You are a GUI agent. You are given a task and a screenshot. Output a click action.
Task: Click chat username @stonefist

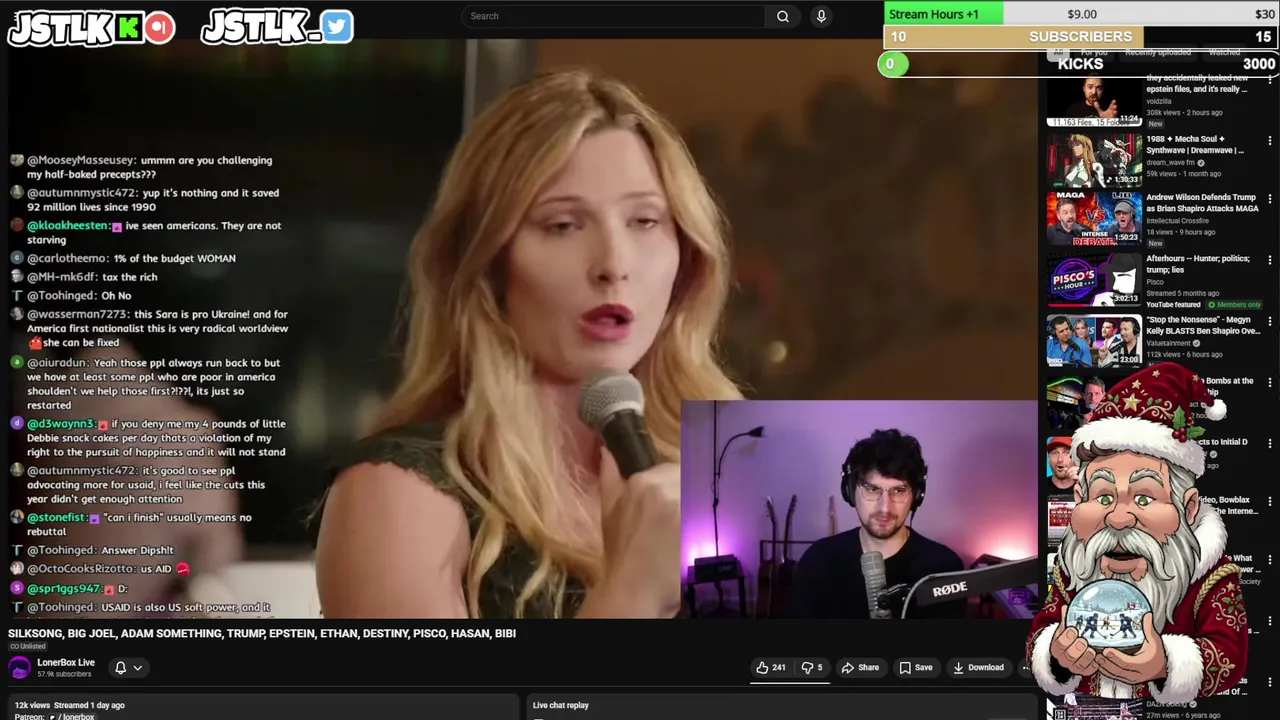(57, 517)
